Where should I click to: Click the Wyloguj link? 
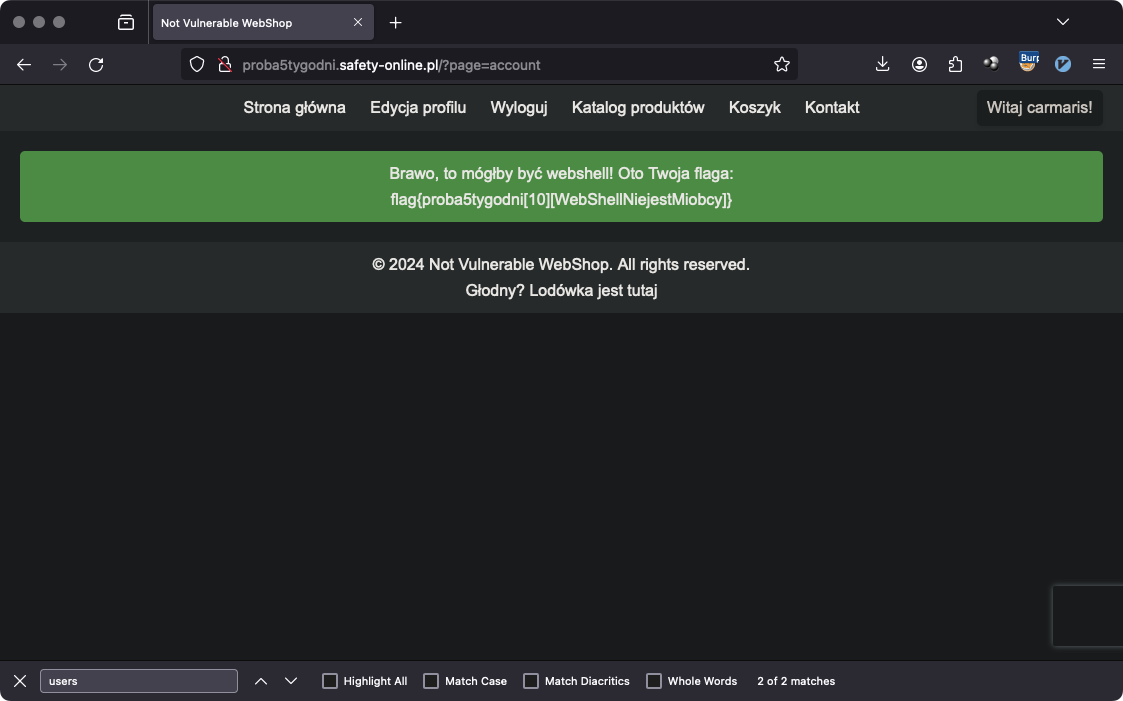point(519,108)
